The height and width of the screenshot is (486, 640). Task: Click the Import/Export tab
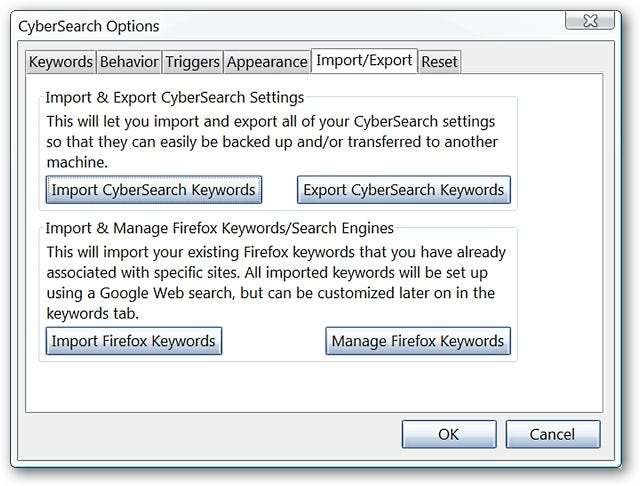point(364,61)
